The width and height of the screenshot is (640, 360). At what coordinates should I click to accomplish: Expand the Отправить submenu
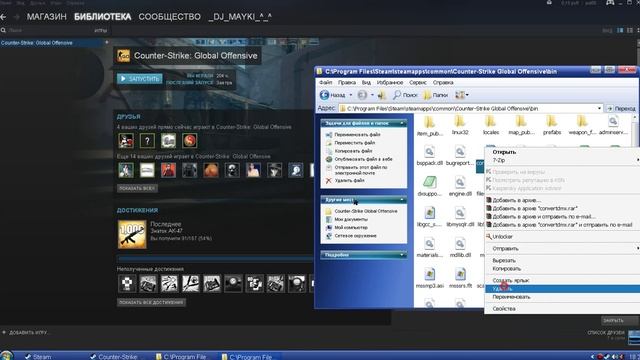pyautogui.click(x=562, y=248)
